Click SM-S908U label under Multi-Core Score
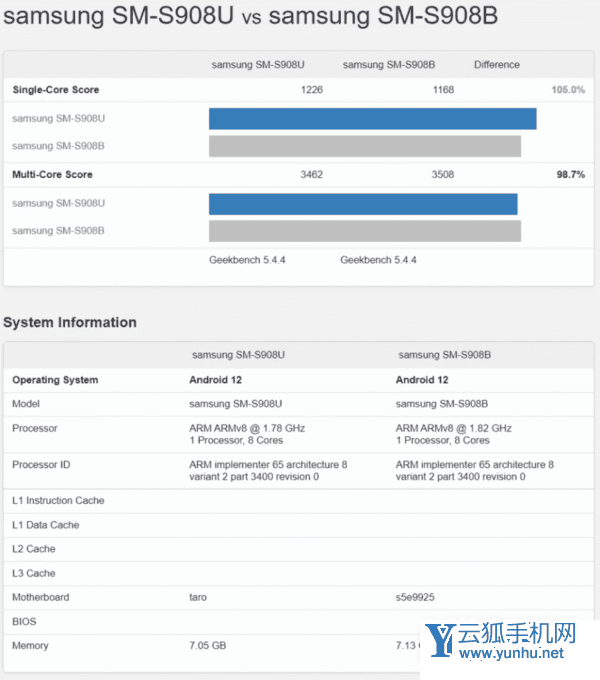The height and width of the screenshot is (680, 600). point(59,203)
